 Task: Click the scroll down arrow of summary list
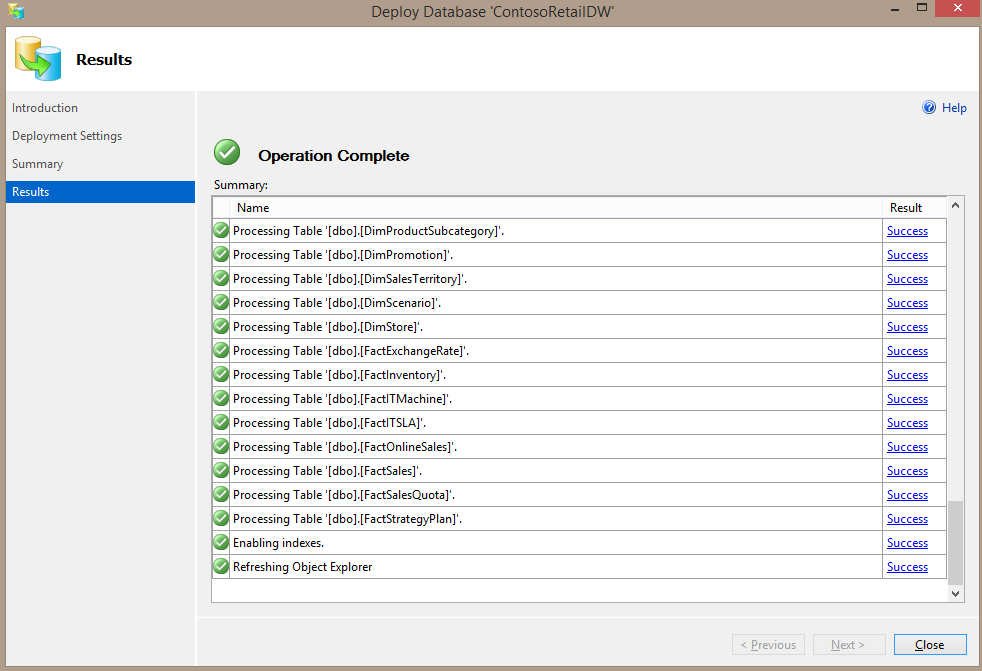[955, 593]
